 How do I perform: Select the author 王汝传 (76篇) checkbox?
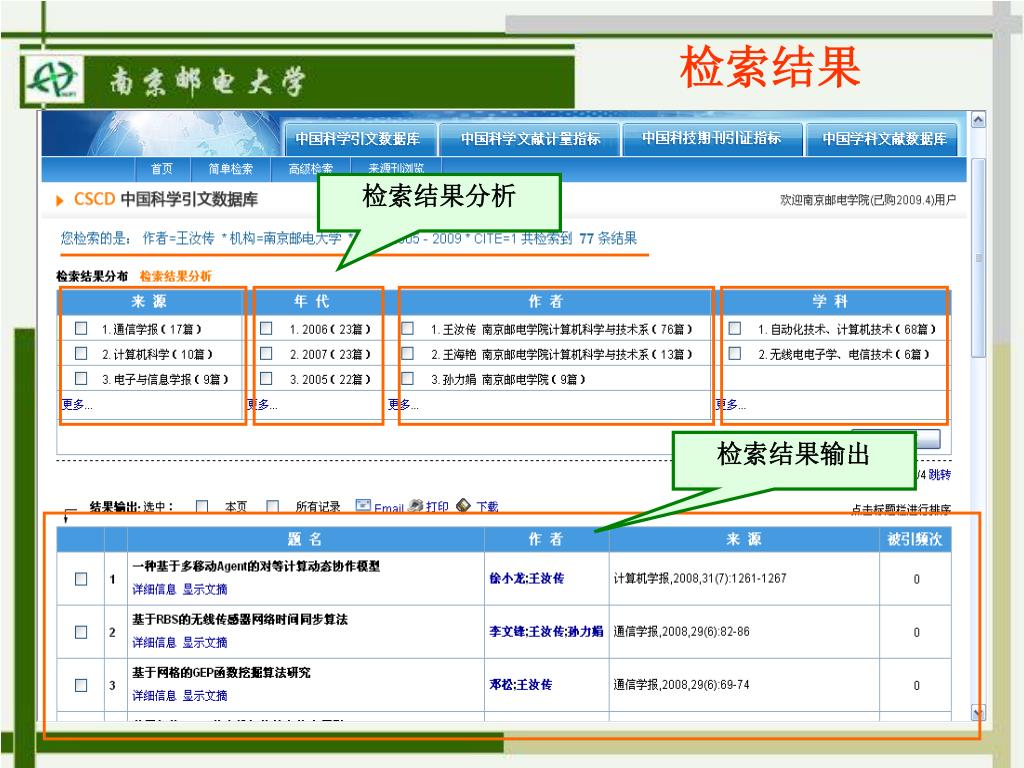pos(408,328)
